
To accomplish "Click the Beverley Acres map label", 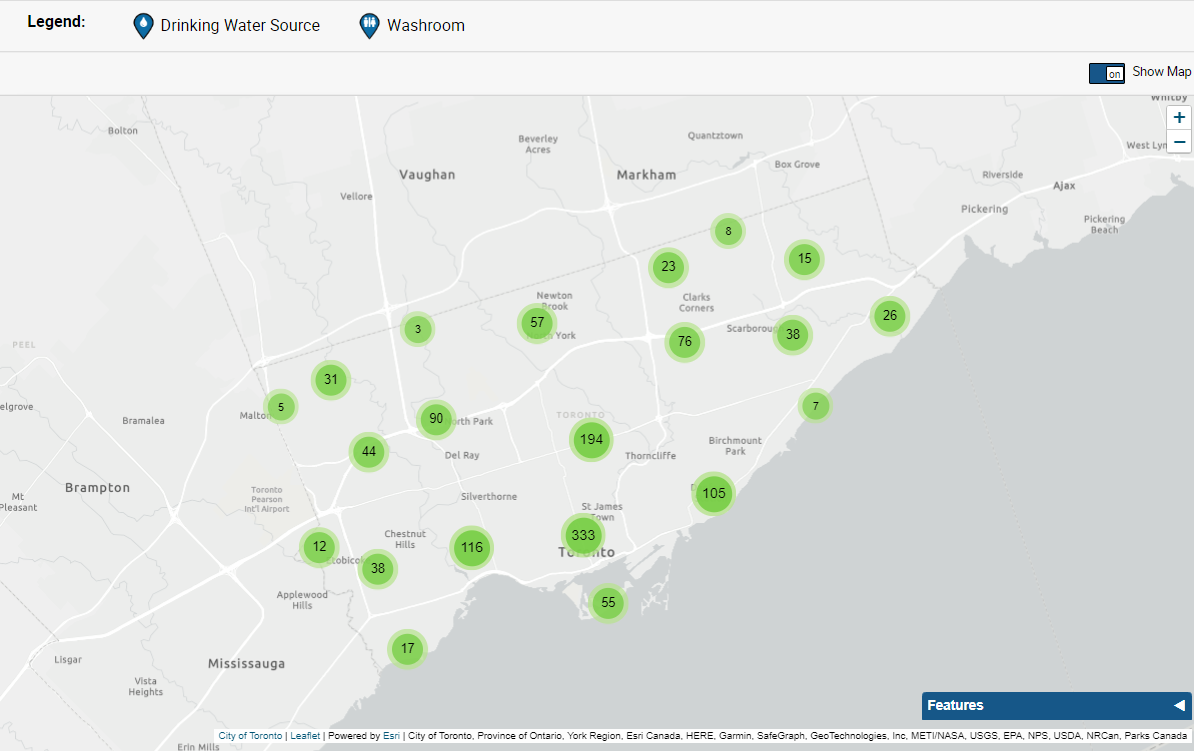I will (538, 144).
